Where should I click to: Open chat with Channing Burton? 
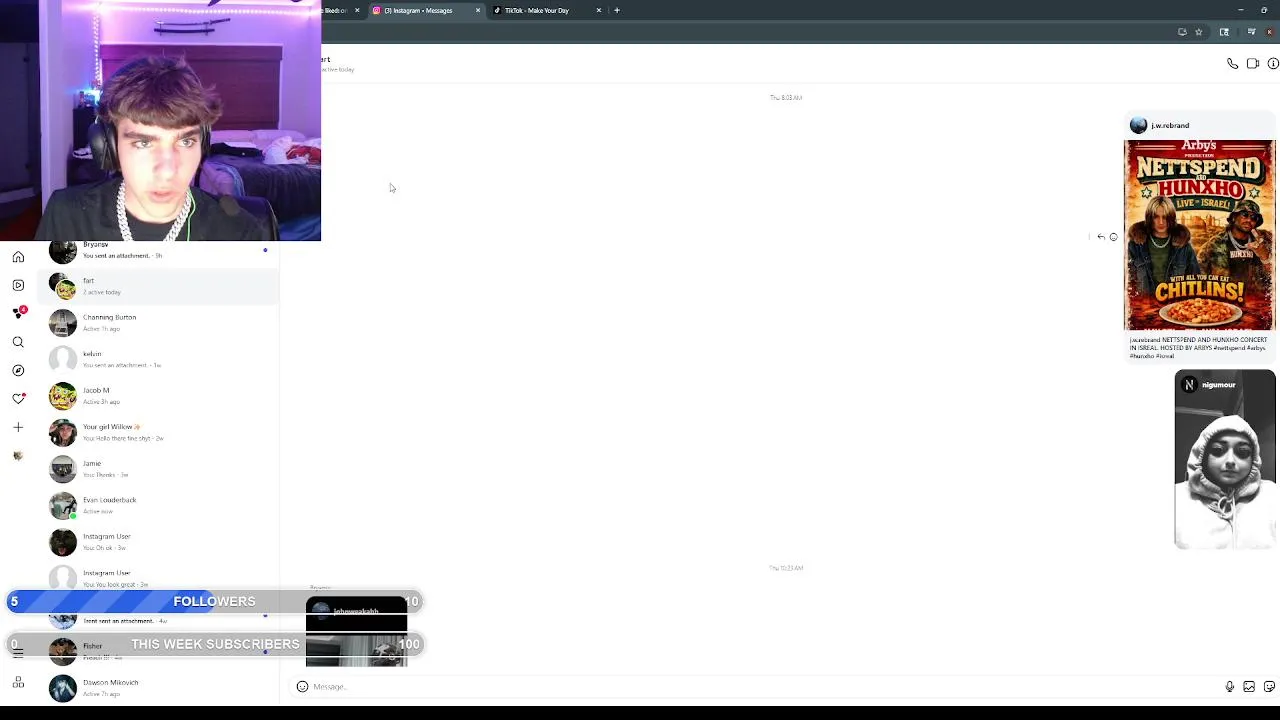[x=160, y=323]
